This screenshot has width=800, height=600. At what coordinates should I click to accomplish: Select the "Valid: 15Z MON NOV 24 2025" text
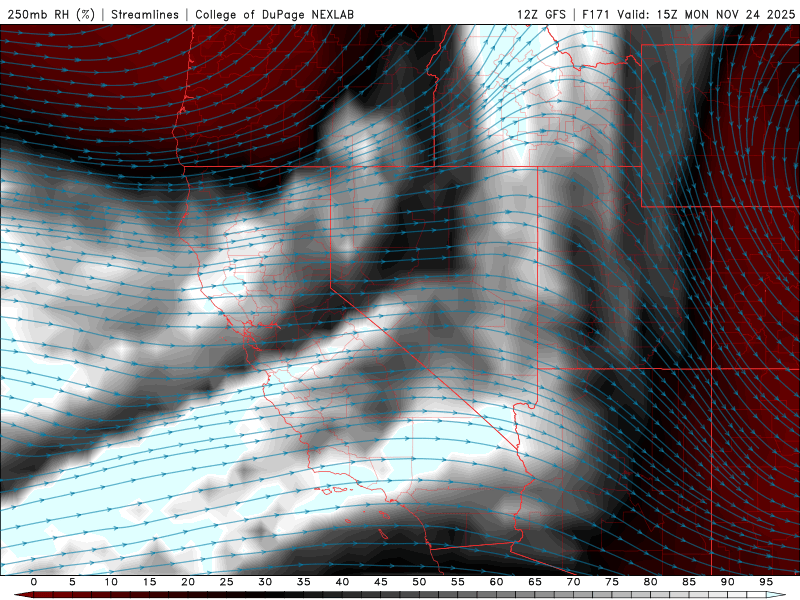click(x=706, y=15)
